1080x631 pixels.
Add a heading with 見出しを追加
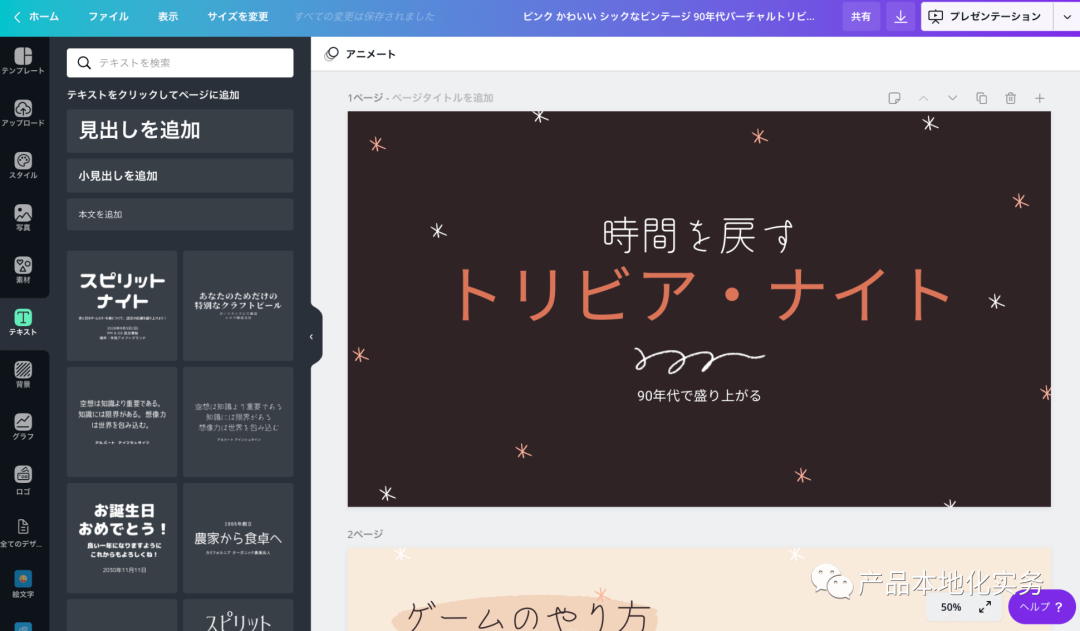180,131
